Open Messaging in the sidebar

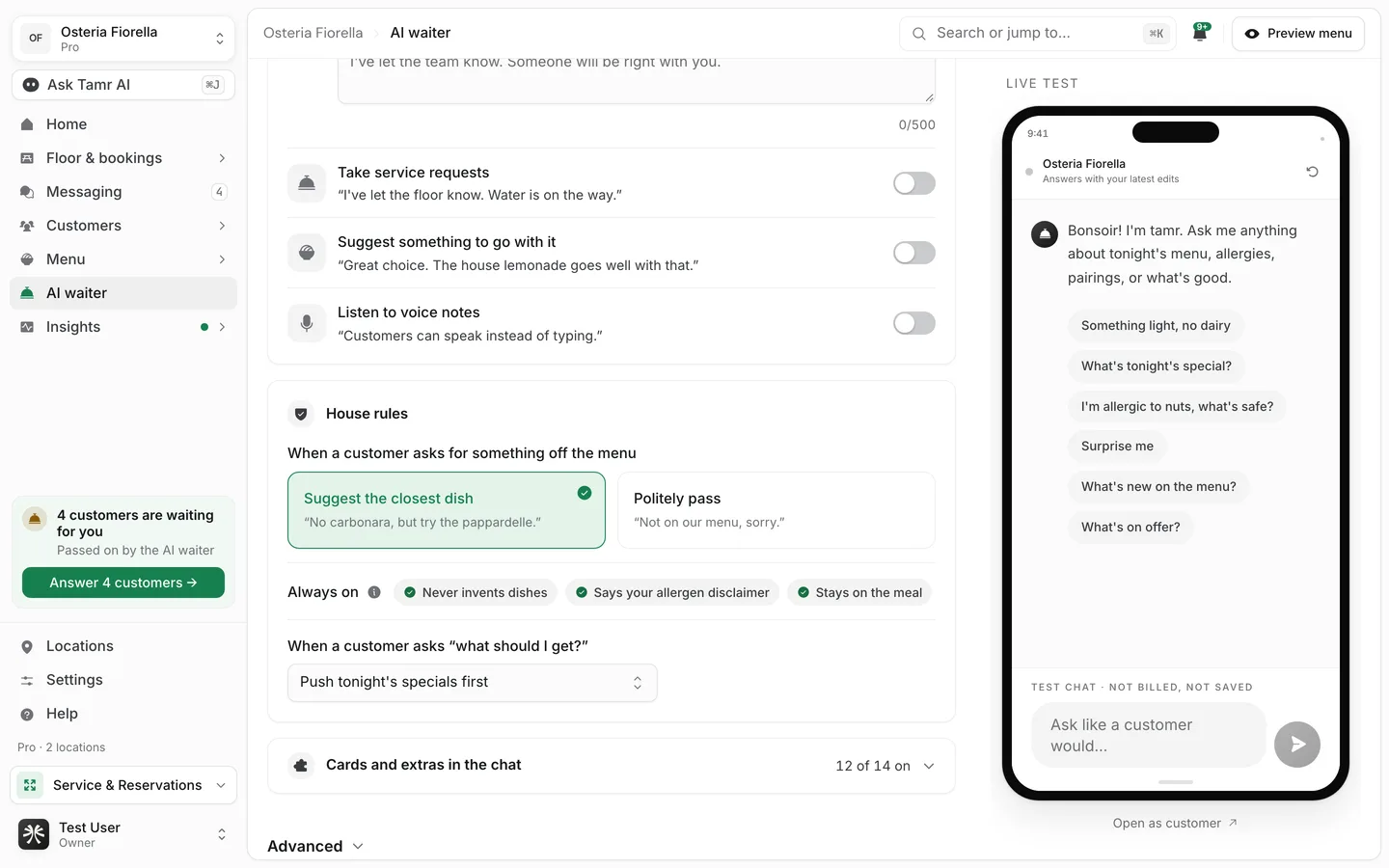click(123, 192)
